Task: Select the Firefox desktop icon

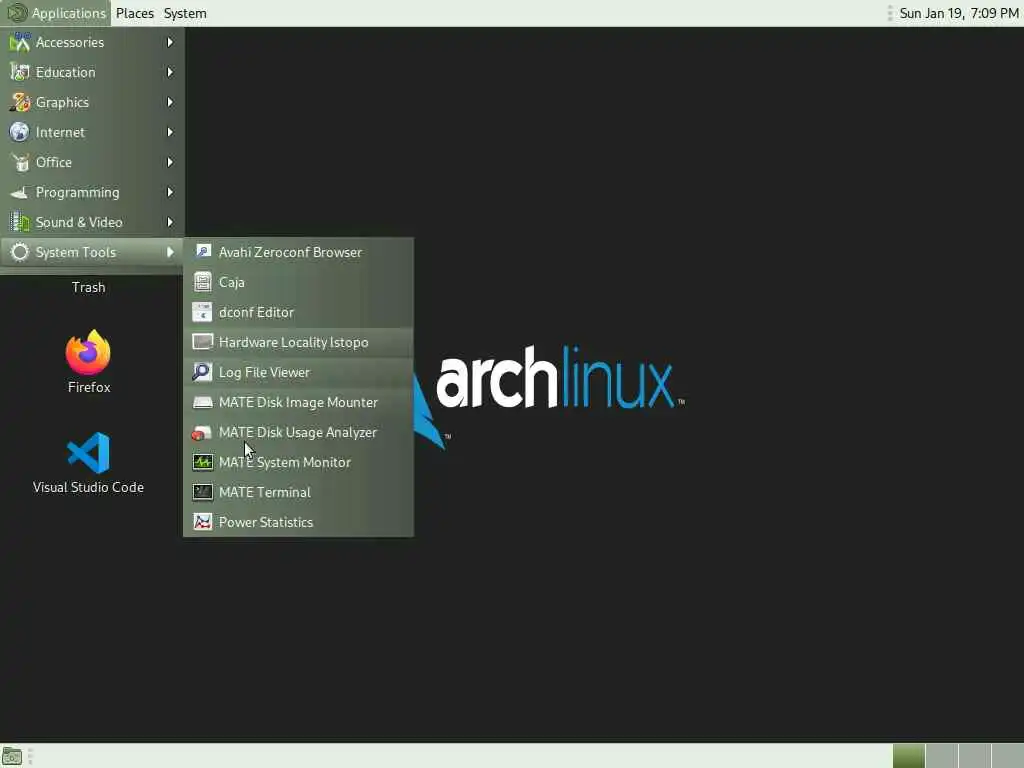Action: pyautogui.click(x=88, y=353)
